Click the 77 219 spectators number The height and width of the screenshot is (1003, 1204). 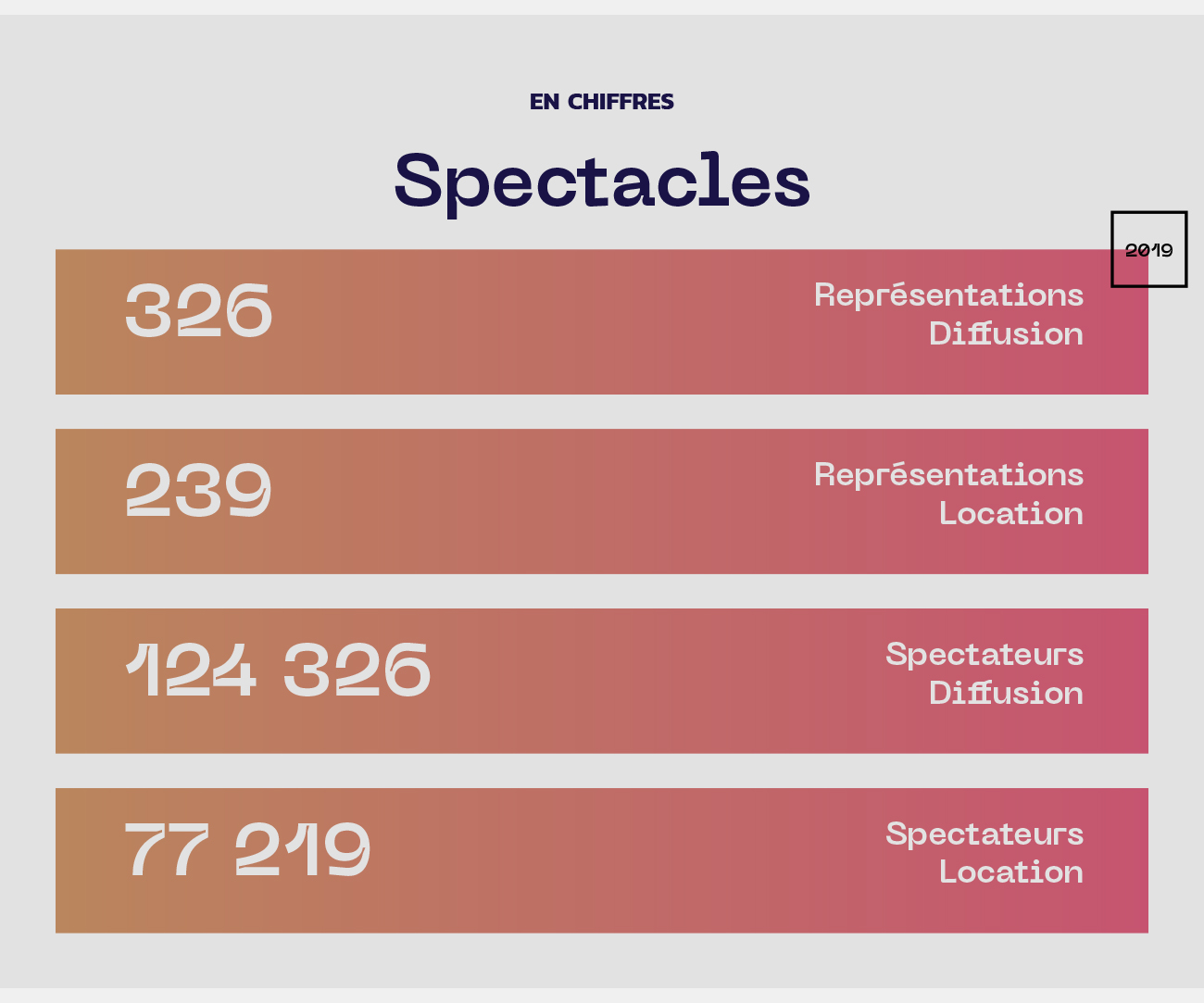(x=248, y=848)
